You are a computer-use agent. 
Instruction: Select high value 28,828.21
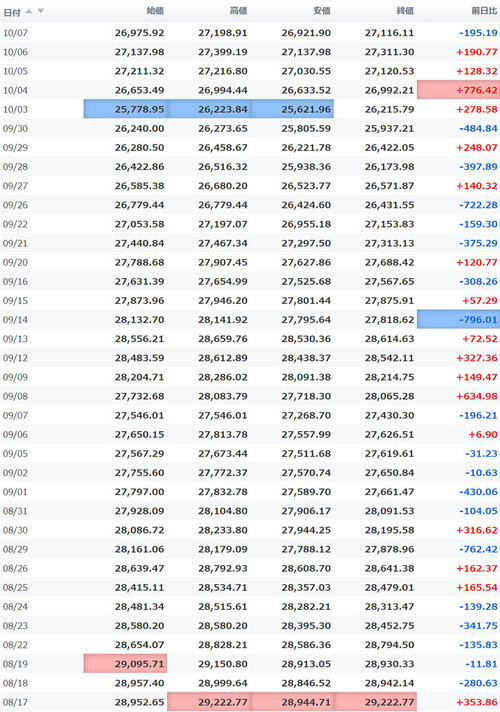(223, 644)
